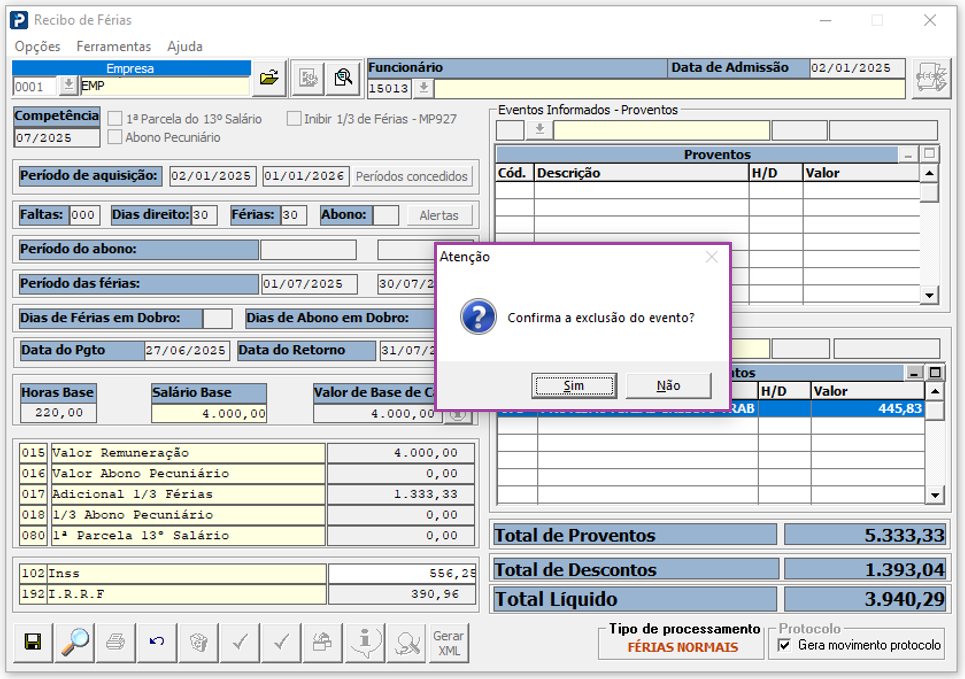The width and height of the screenshot is (965, 679).
Task: Click the Empresa code field 0001
Action: point(35,86)
